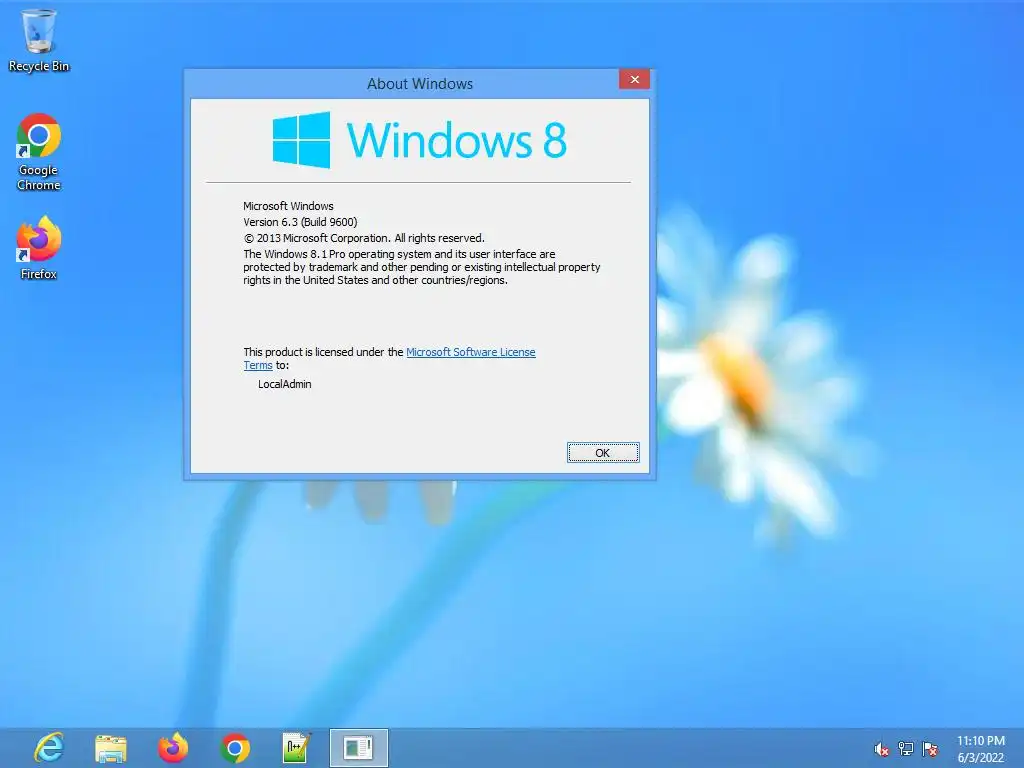Click the Windows 8 logo banner

click(419, 140)
